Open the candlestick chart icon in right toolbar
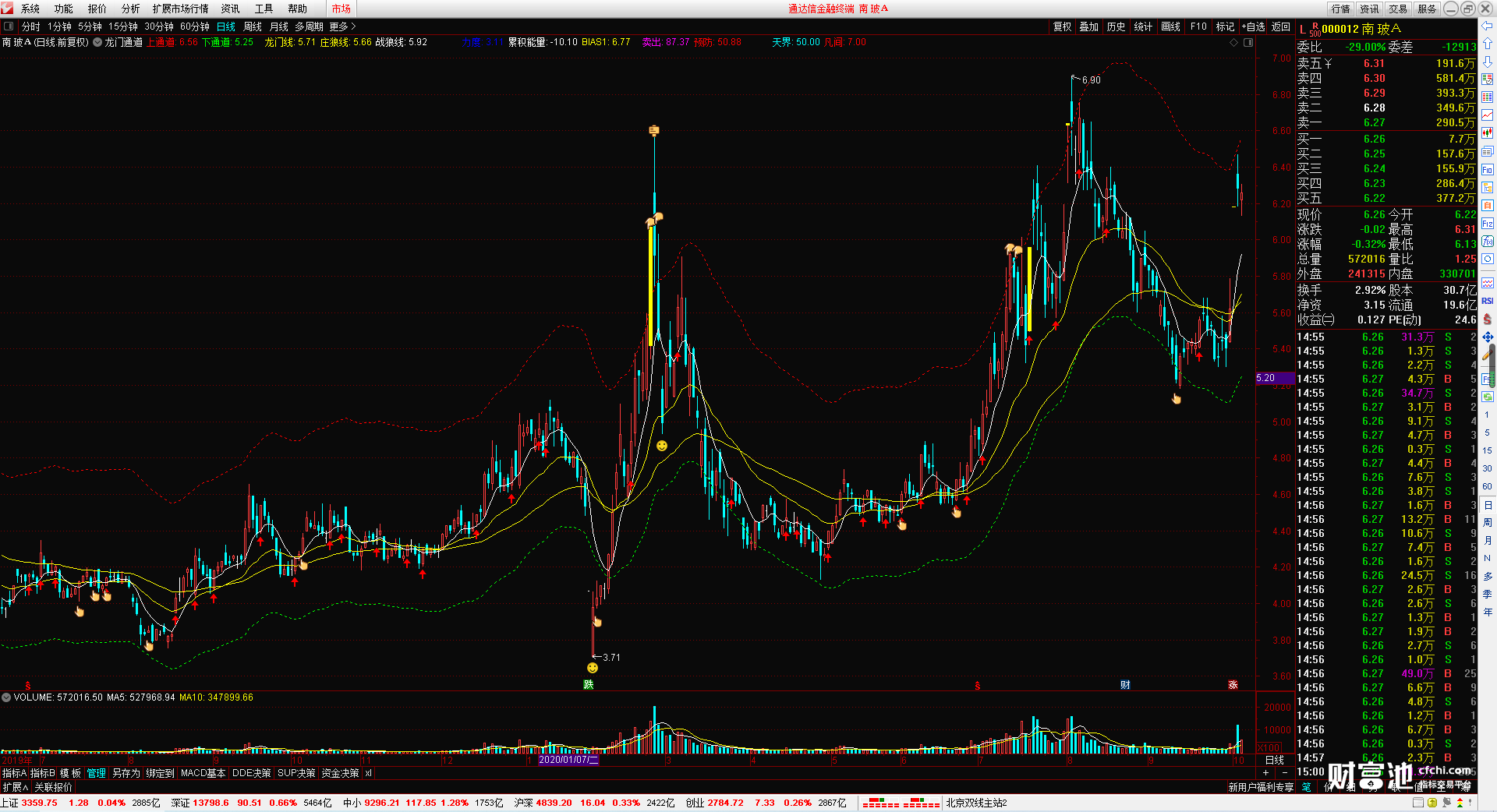1497x812 pixels. click(x=1488, y=133)
